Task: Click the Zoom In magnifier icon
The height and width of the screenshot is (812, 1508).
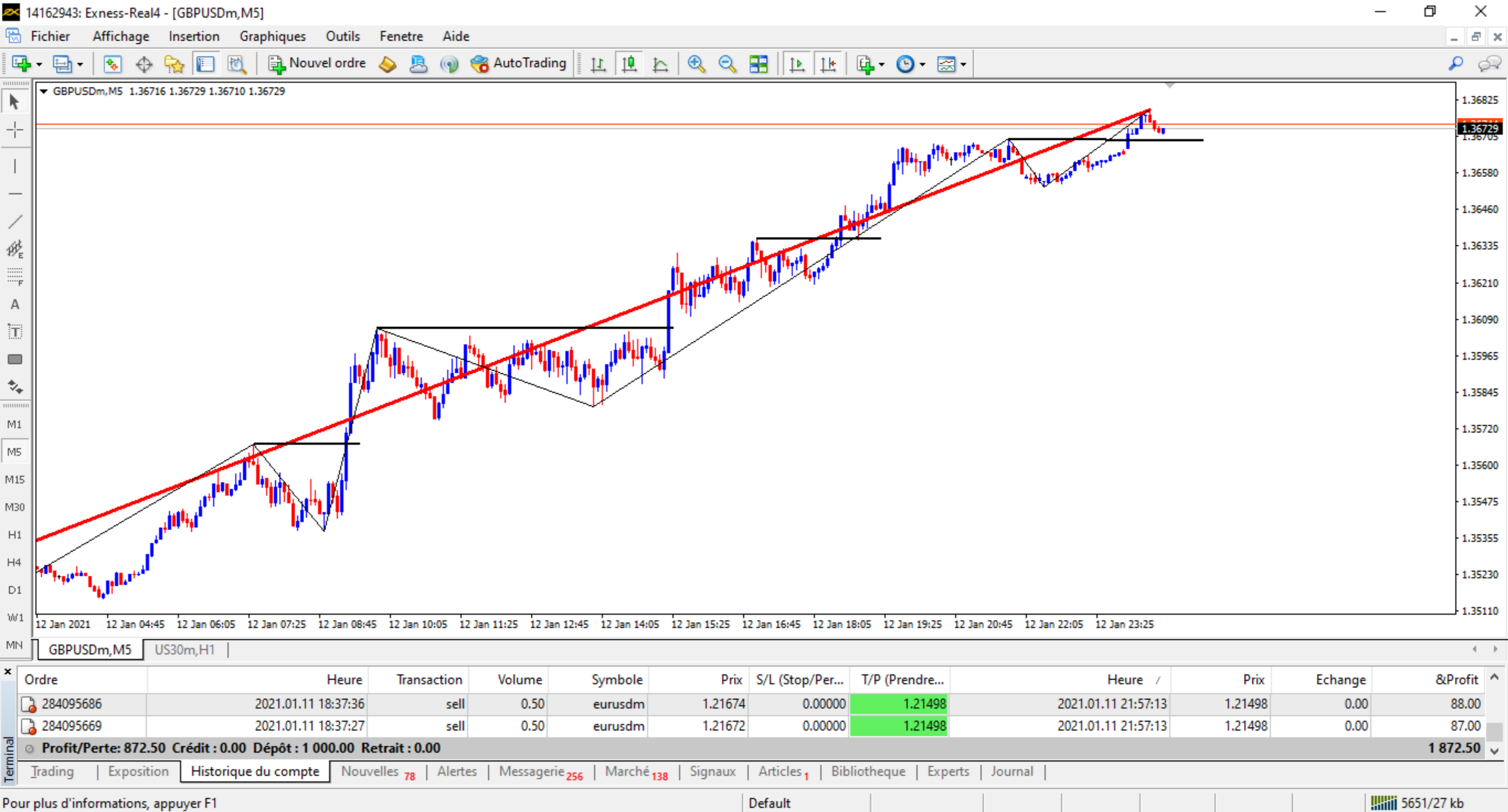Action: (696, 64)
